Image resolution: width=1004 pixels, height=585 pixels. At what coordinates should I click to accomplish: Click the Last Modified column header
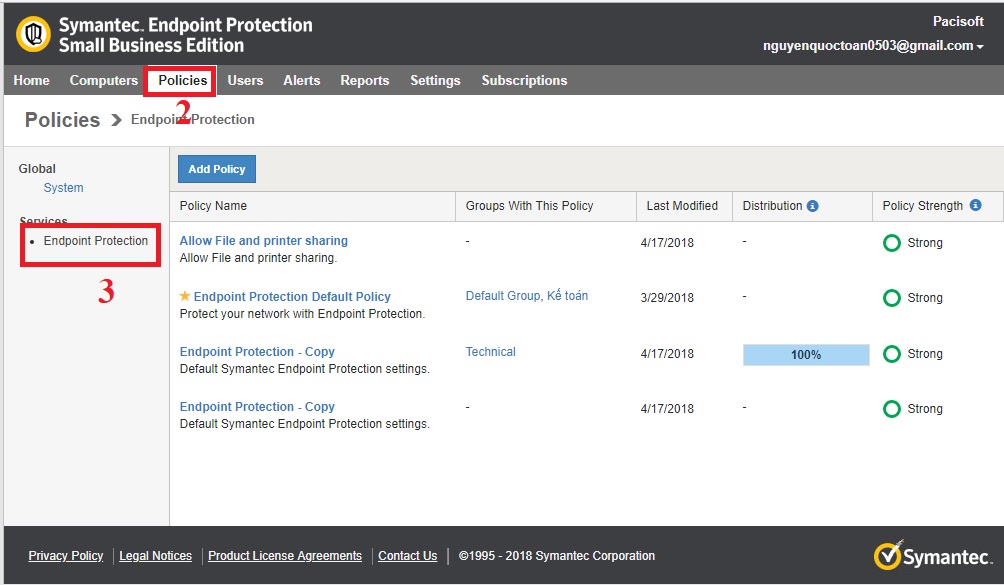click(x=682, y=205)
